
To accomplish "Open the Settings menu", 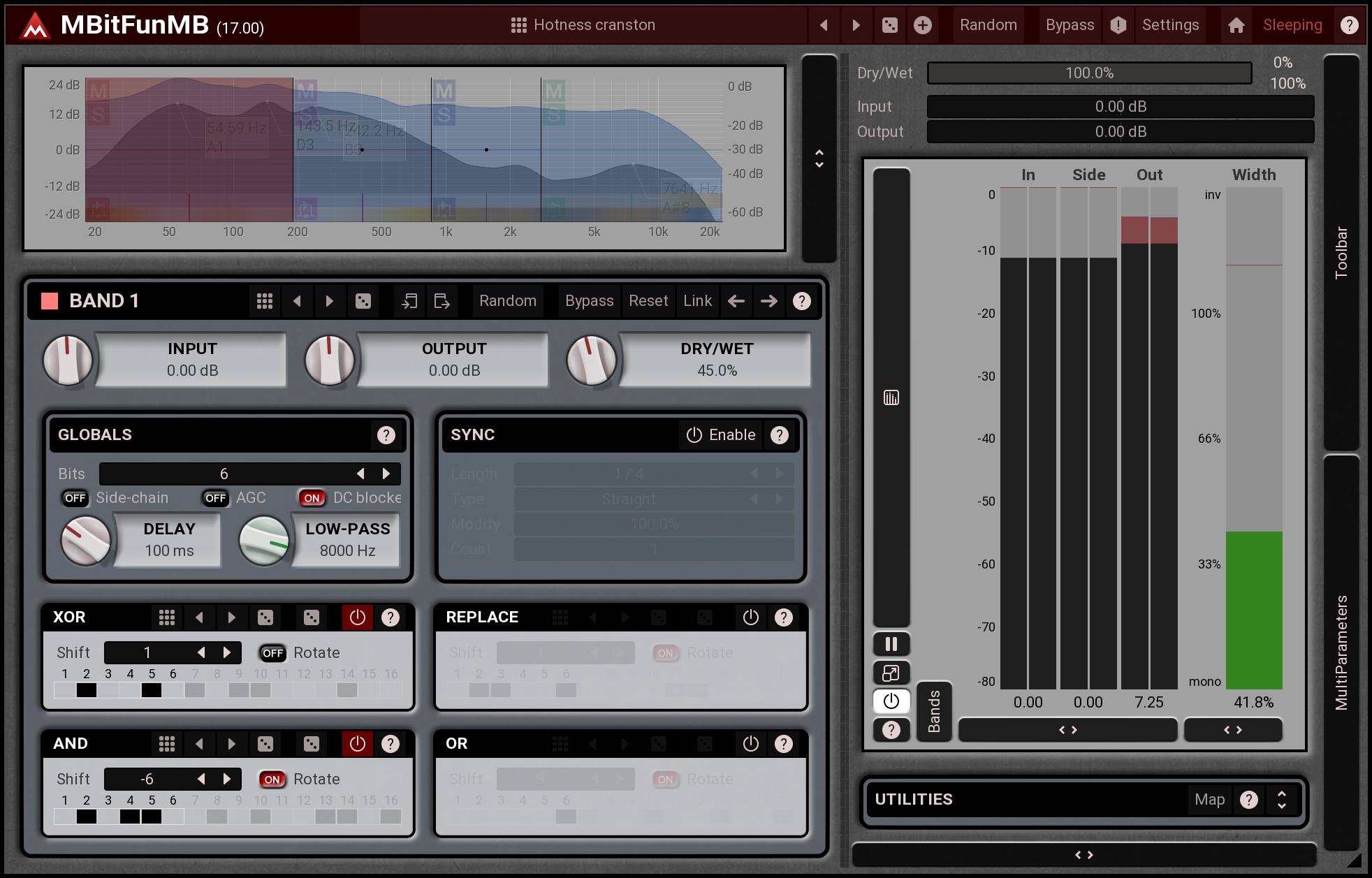I will (x=1170, y=25).
